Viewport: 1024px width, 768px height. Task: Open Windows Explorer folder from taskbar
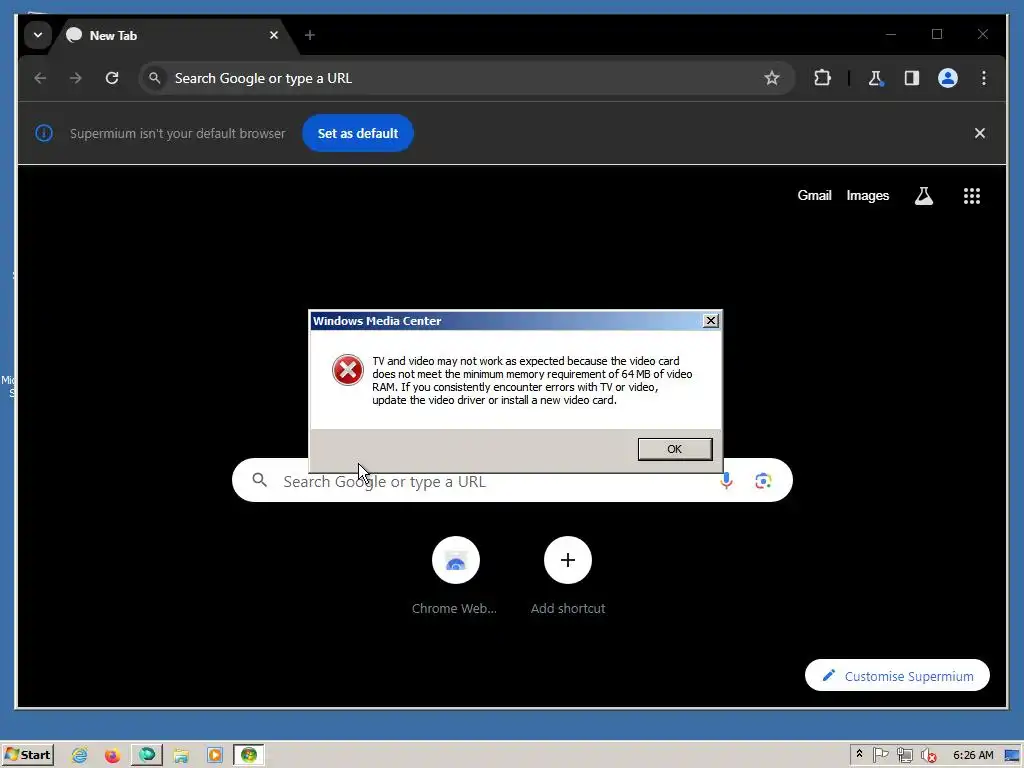(x=181, y=756)
